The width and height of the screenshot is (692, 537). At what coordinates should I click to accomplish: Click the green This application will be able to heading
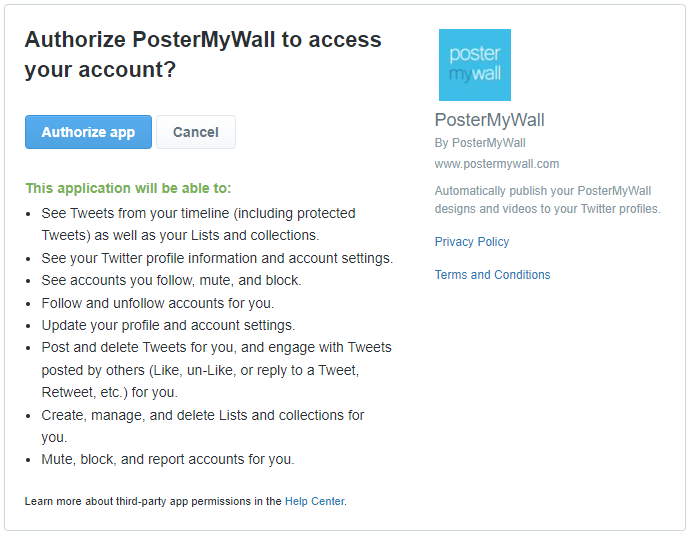pos(128,188)
